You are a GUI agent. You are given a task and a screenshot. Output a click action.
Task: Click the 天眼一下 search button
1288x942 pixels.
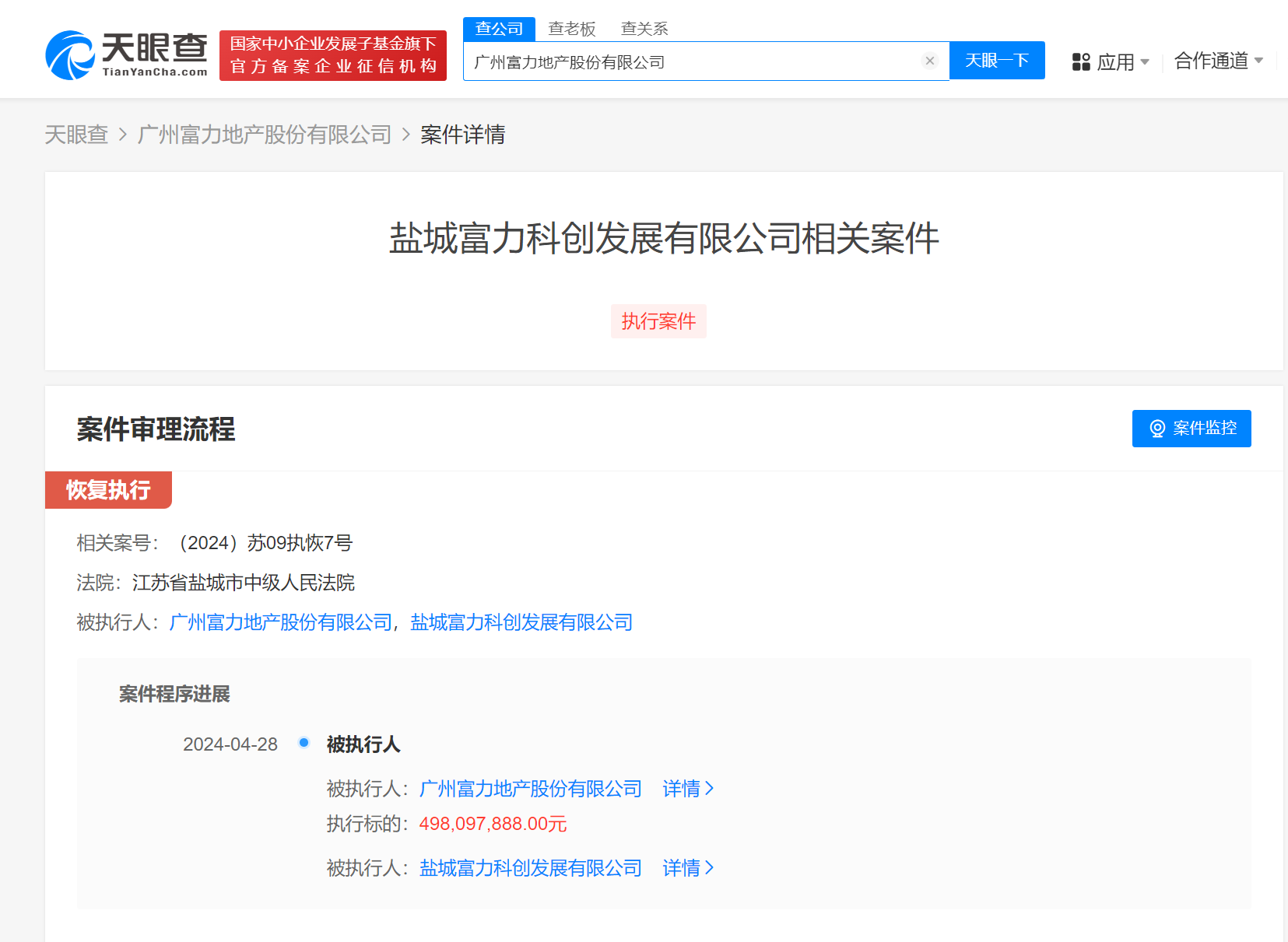(x=997, y=60)
